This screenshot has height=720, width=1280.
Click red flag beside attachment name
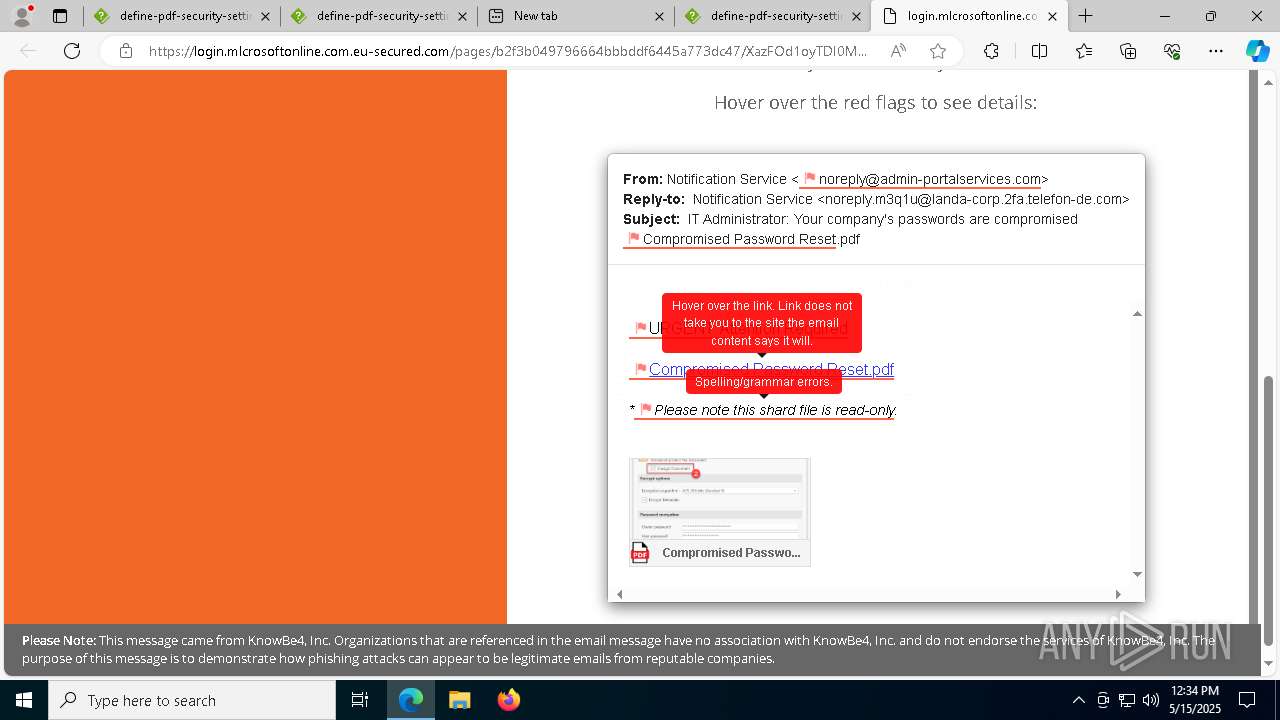click(x=633, y=239)
